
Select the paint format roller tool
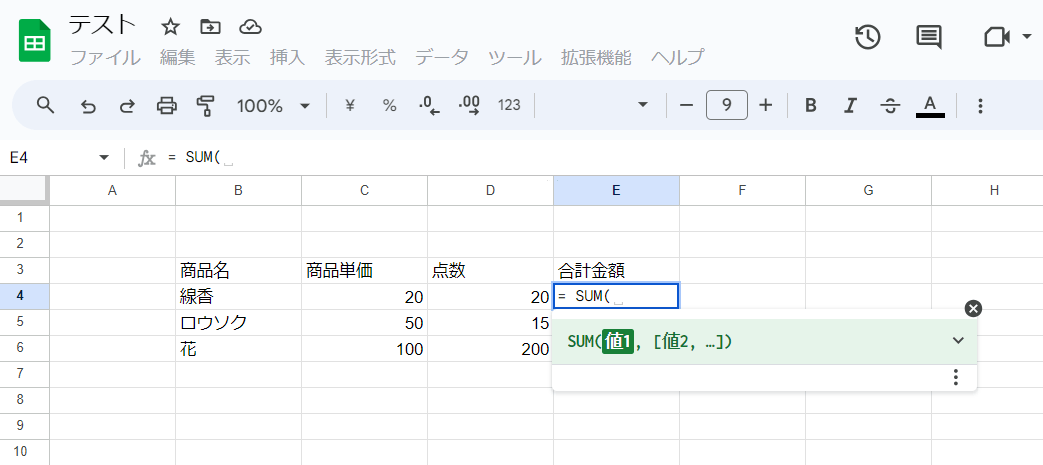206,106
